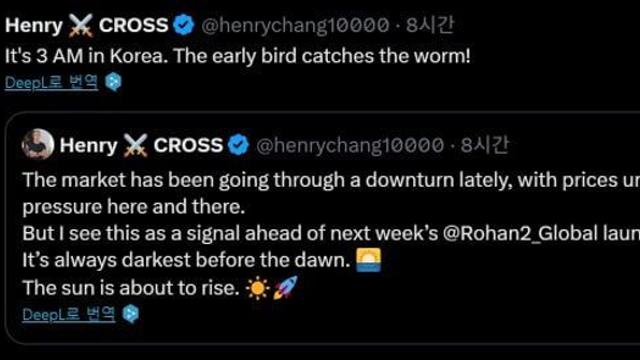Open the profile avatar in the quoted tweet
640x360 pixels.
click(38, 144)
